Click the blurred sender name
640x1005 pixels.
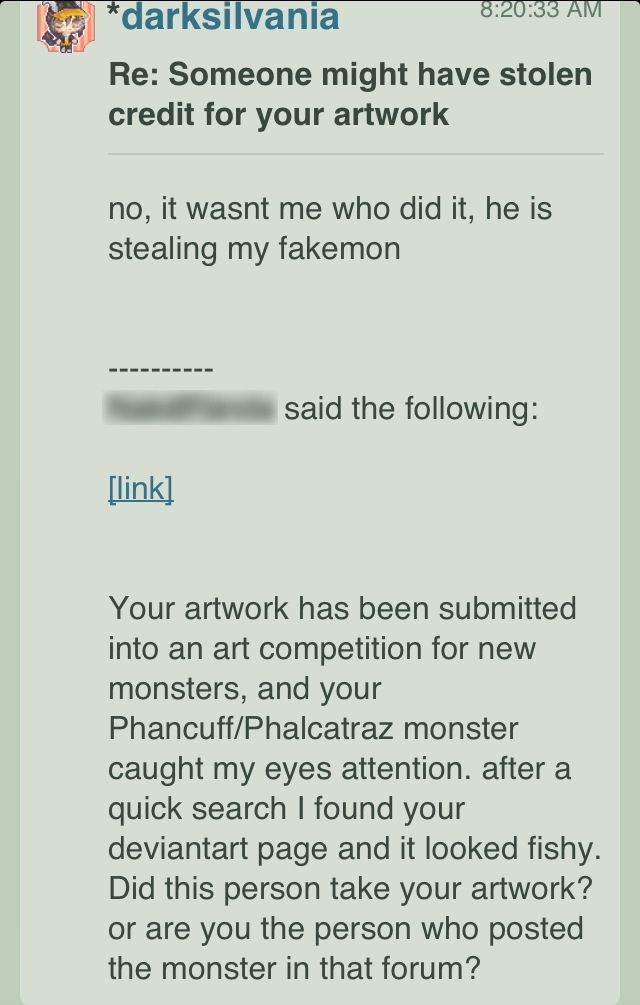pyautogui.click(x=191, y=409)
